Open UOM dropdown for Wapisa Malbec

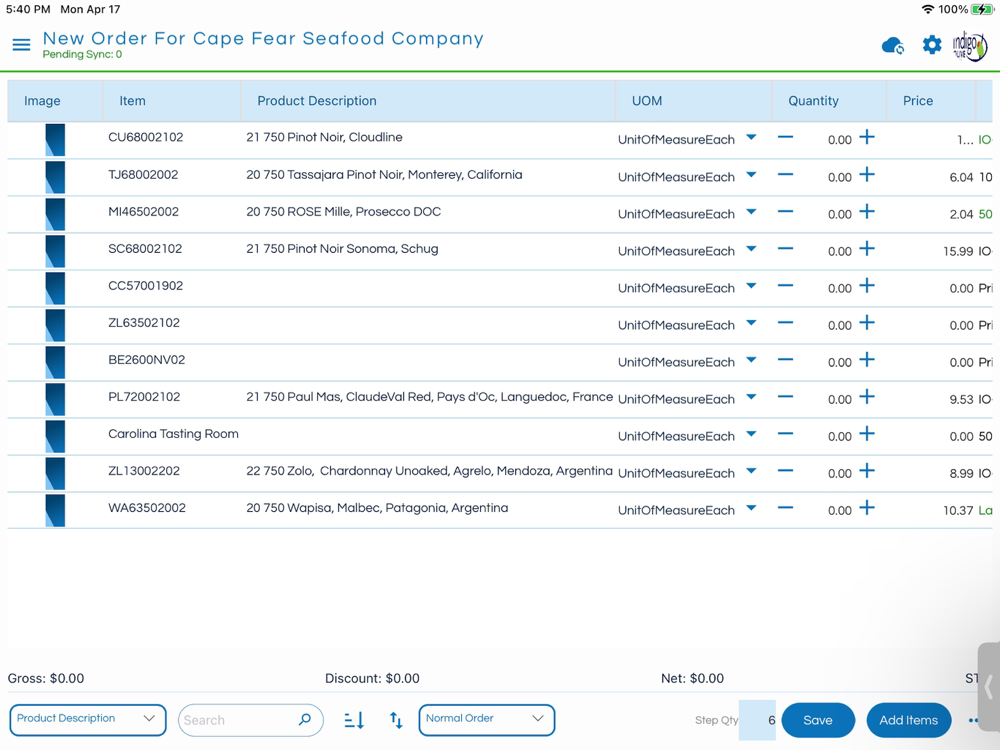click(x=751, y=507)
